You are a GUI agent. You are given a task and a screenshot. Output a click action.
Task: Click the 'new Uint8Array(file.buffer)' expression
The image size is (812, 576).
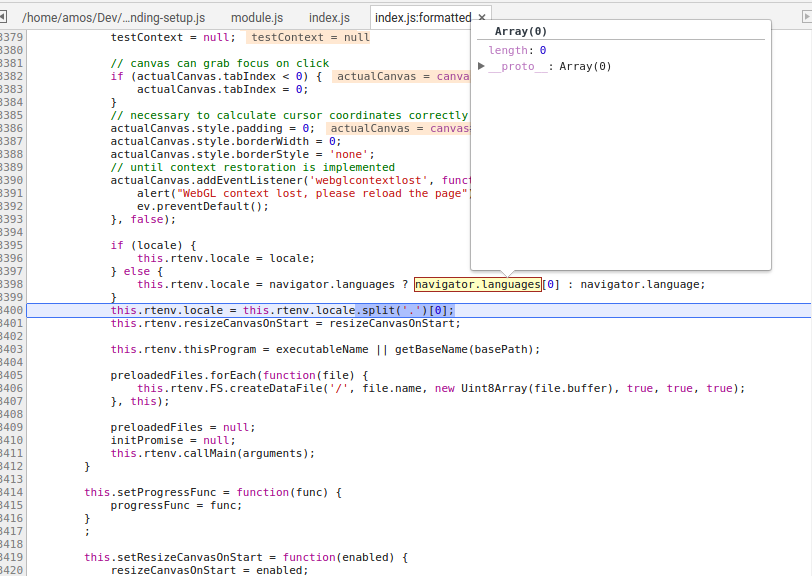click(x=525, y=388)
